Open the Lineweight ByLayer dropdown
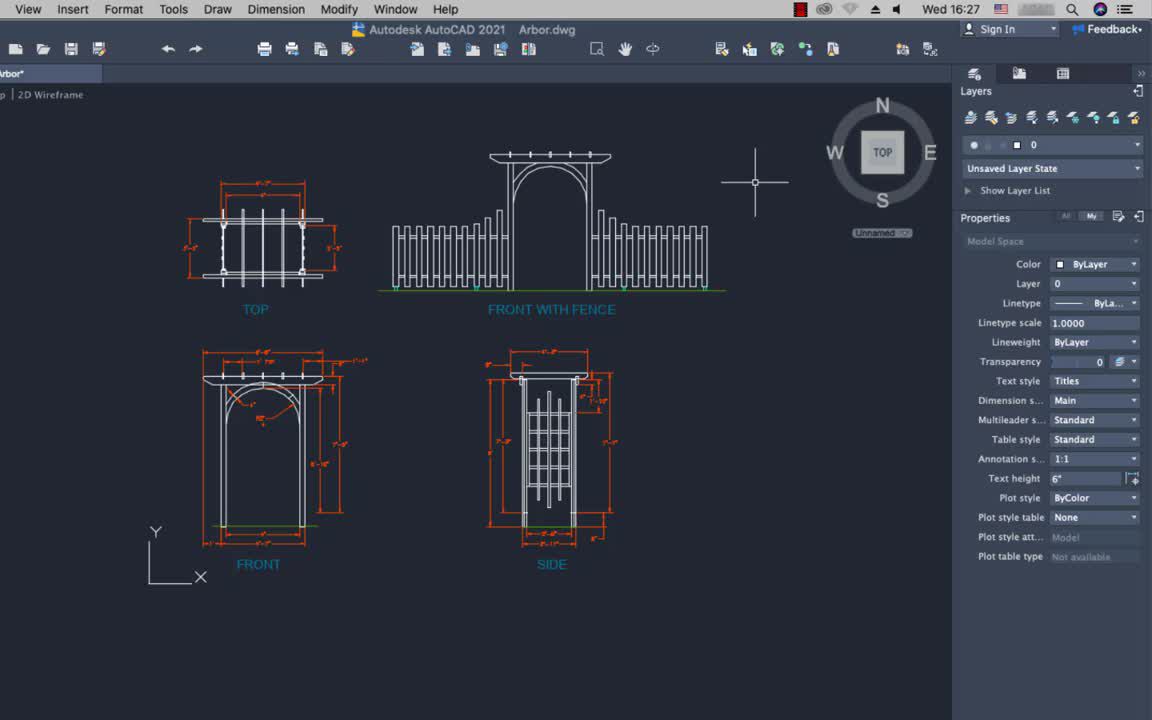Viewport: 1152px width, 720px height. coord(1094,342)
